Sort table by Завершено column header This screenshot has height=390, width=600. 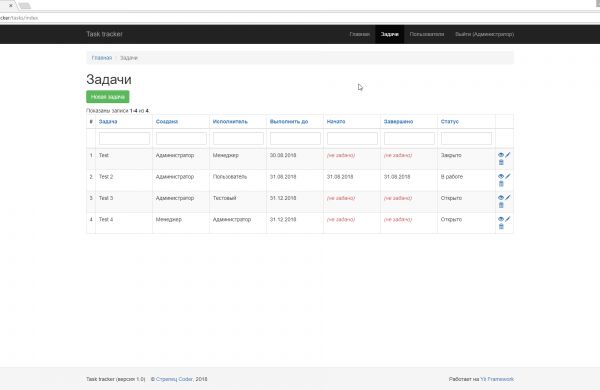(398, 122)
